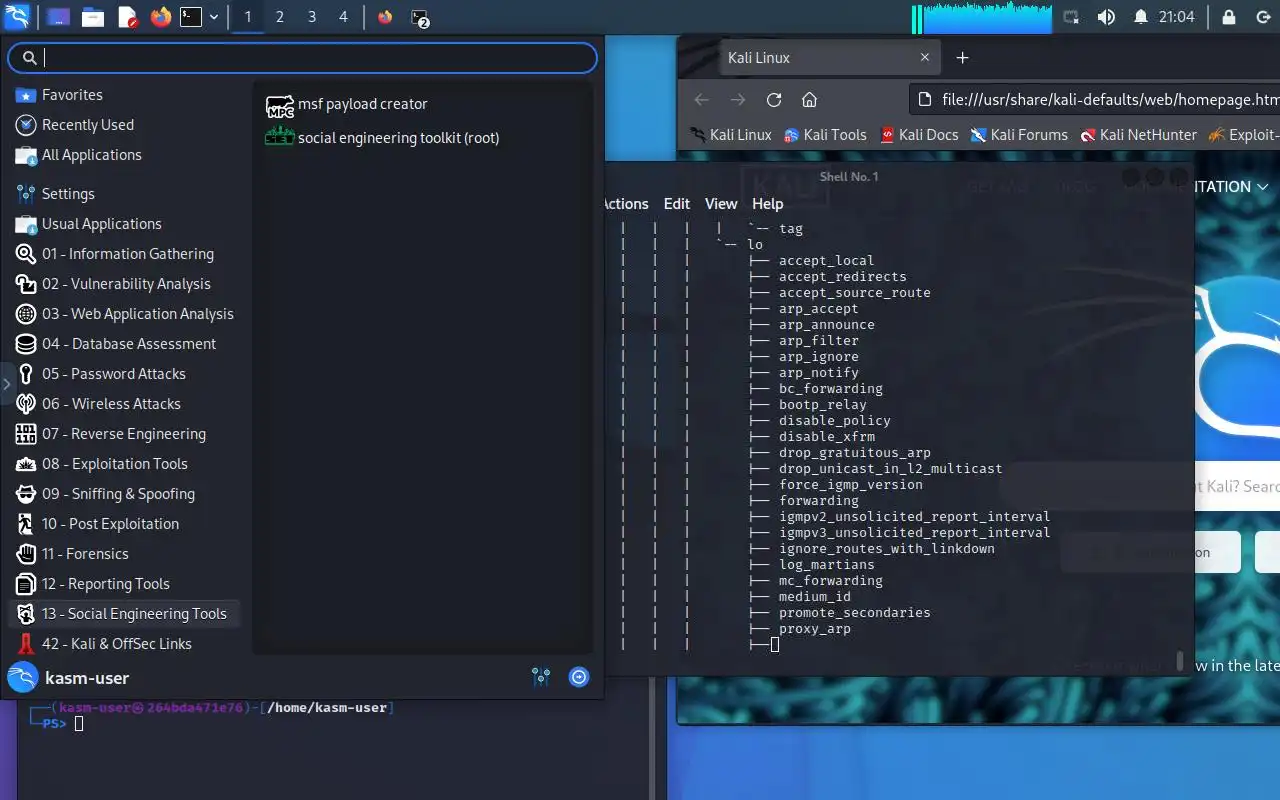Click kasm-user profile in menu
The height and width of the screenshot is (800, 1280).
click(x=68, y=678)
